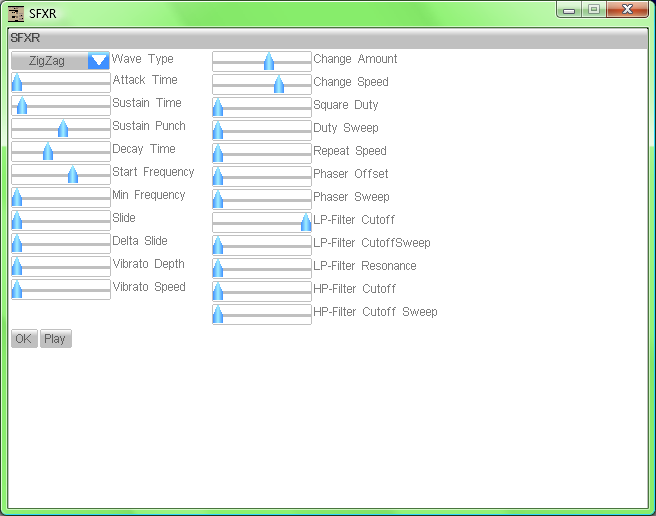Click the LP-Filter Resonance slider
This screenshot has height=516, width=656.
point(262,269)
